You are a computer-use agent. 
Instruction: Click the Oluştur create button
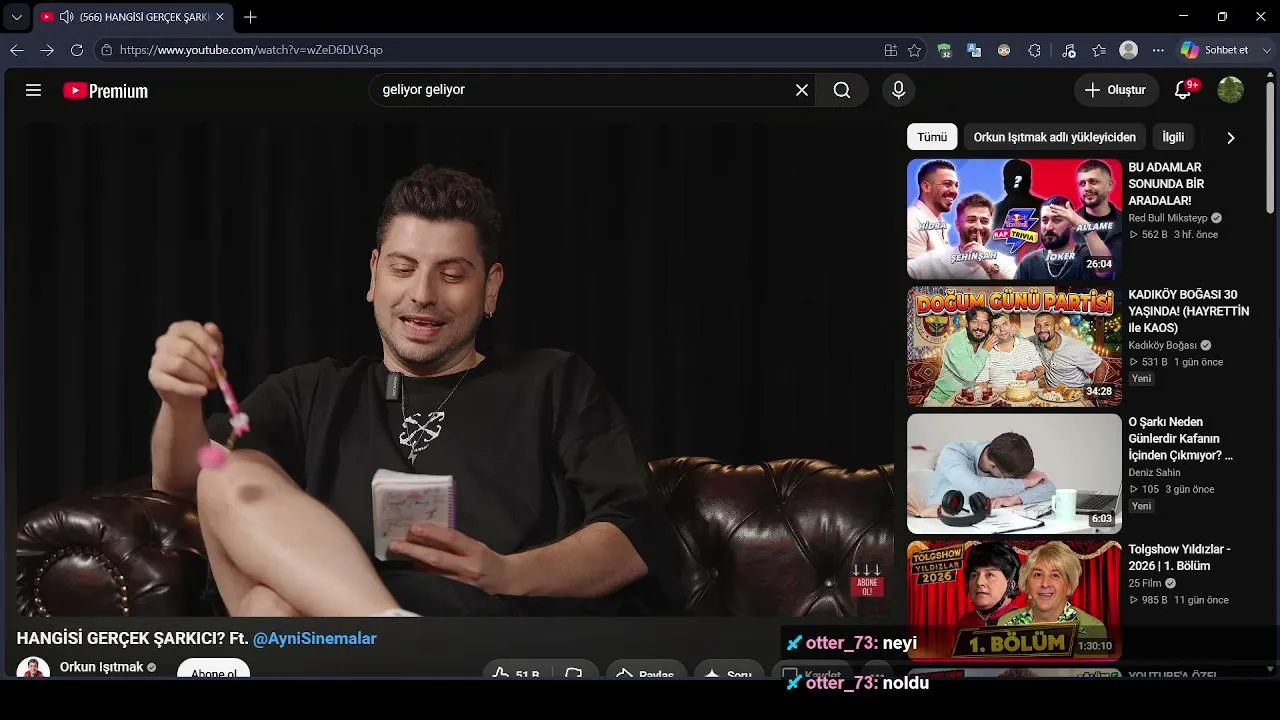pyautogui.click(x=1116, y=90)
